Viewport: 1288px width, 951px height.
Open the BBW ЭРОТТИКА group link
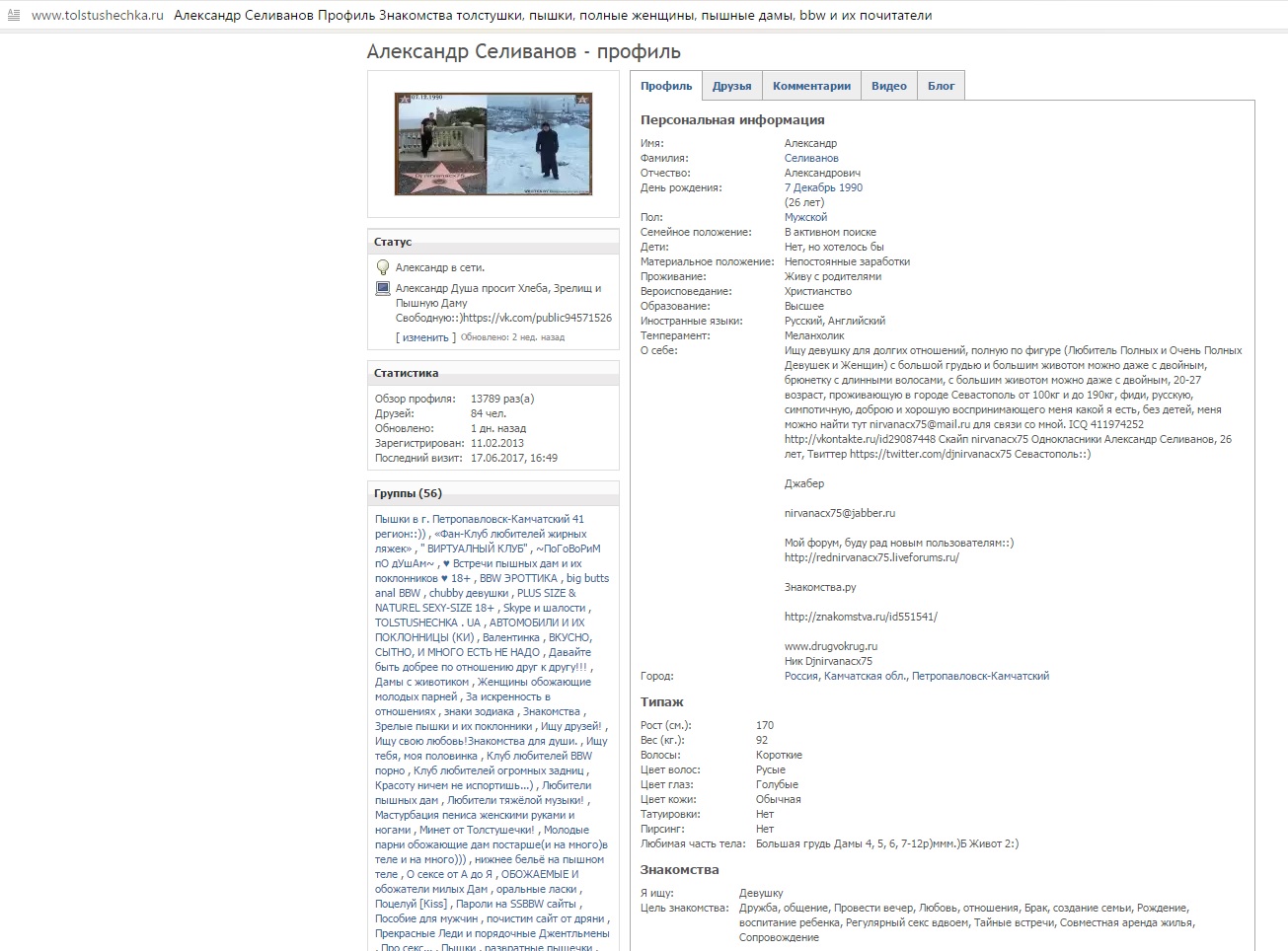pos(518,578)
